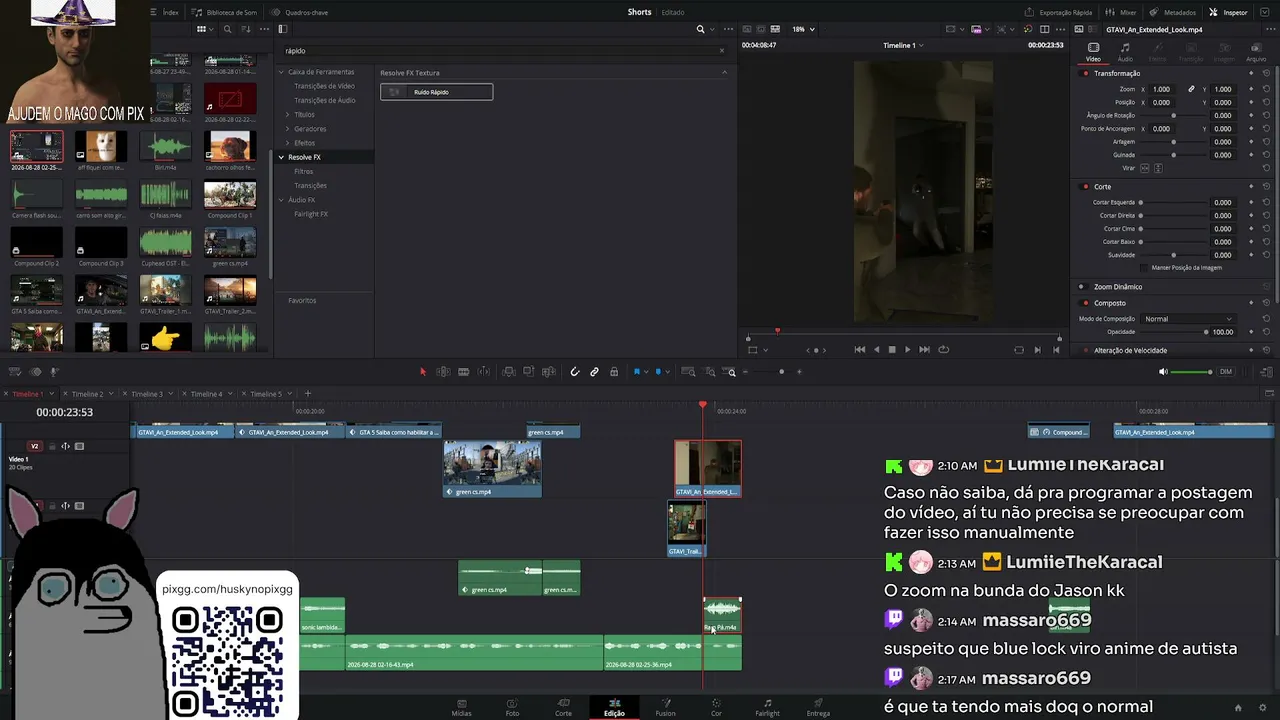Select Transições de Vídeo category
The width and height of the screenshot is (1280, 720).
pos(324,86)
